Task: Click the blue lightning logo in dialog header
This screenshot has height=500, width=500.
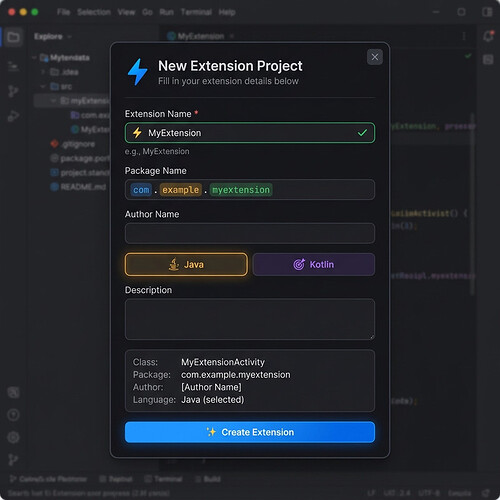Action: (x=138, y=72)
